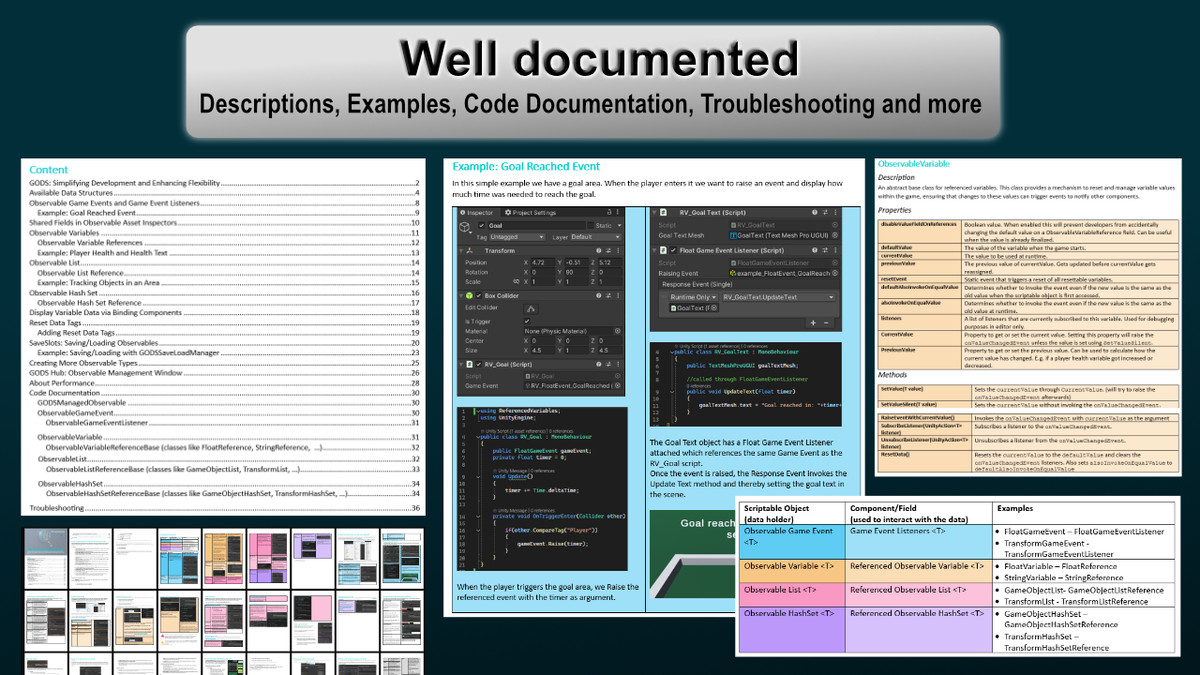Open 'Available Data Structures' contents entry
This screenshot has height=675, width=1200.
pos(224,193)
